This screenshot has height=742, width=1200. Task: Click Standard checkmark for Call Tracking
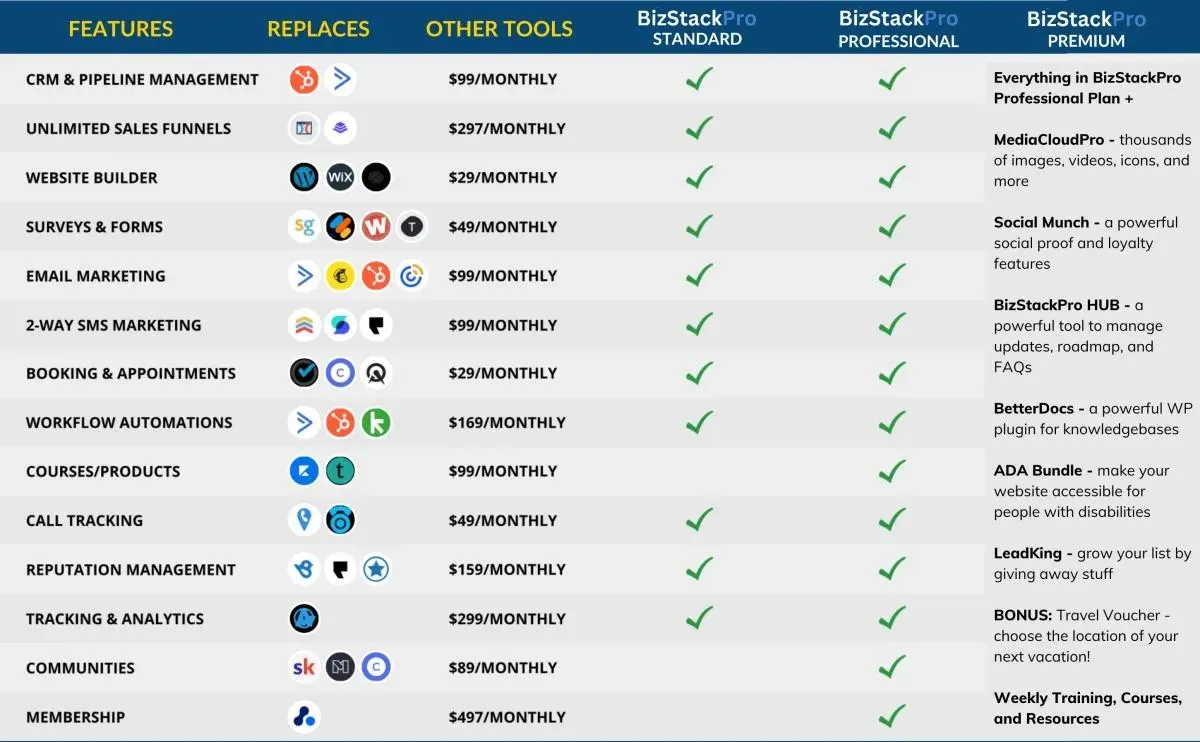[700, 519]
